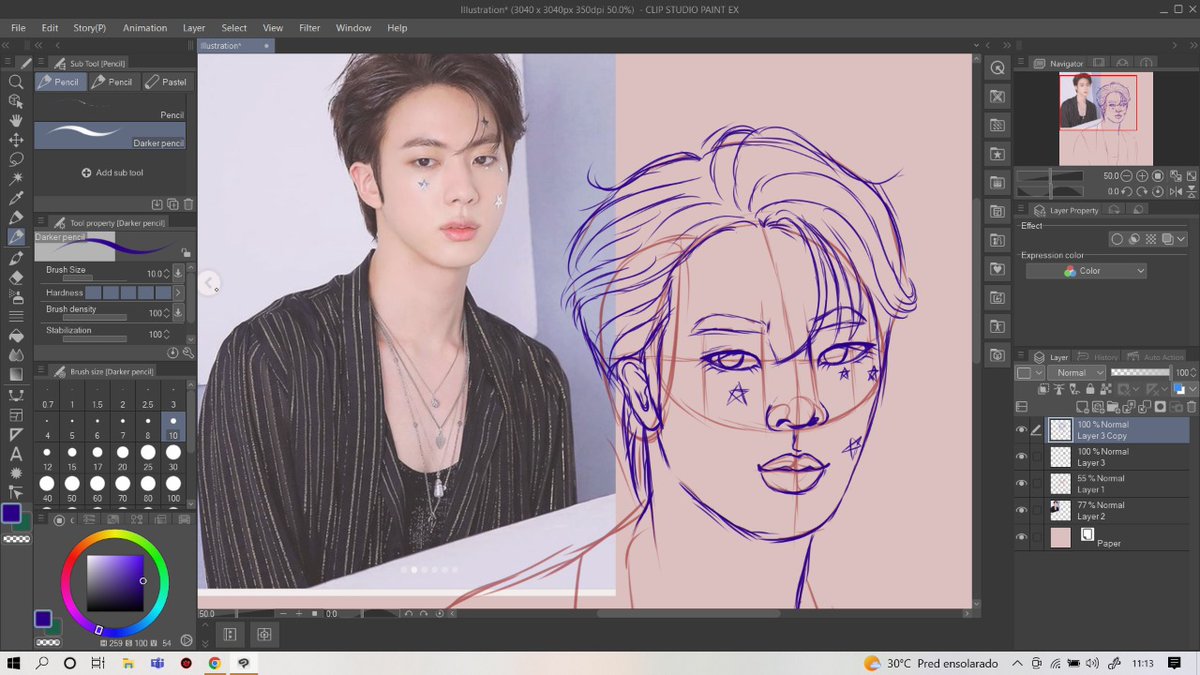Click the saturation square in color wheel
The width and height of the screenshot is (1200, 675).
(x=116, y=582)
